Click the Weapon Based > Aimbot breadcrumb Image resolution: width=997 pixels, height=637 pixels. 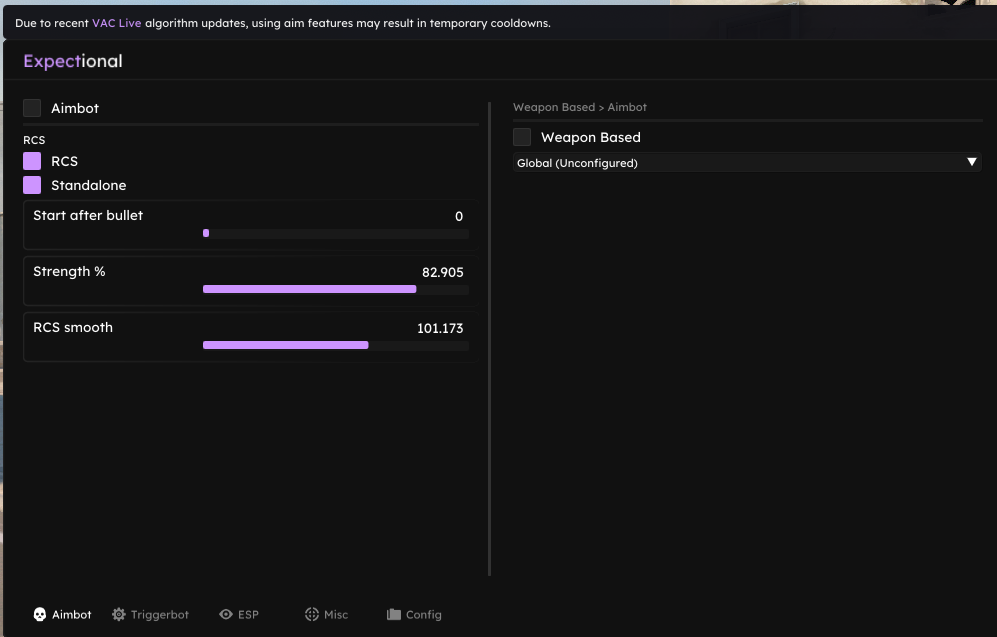tap(580, 107)
